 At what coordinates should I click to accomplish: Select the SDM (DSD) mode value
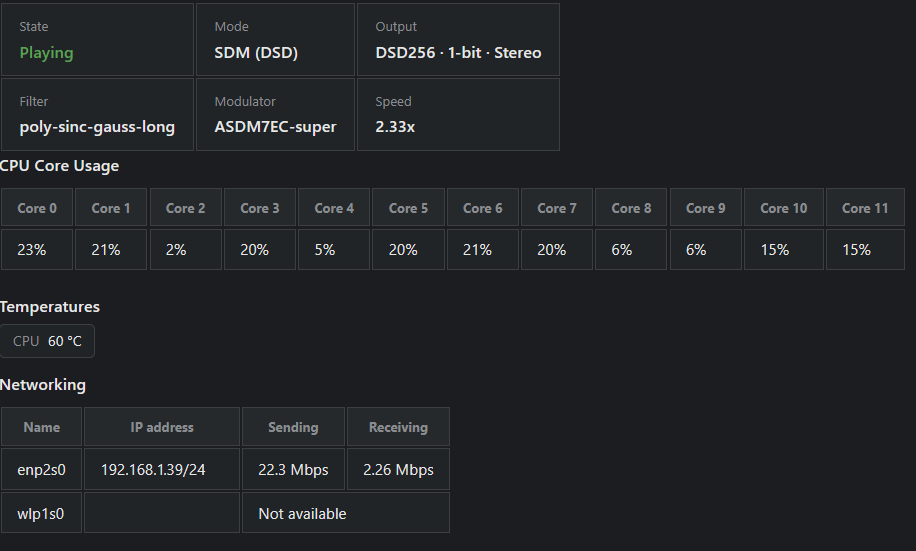(x=256, y=53)
